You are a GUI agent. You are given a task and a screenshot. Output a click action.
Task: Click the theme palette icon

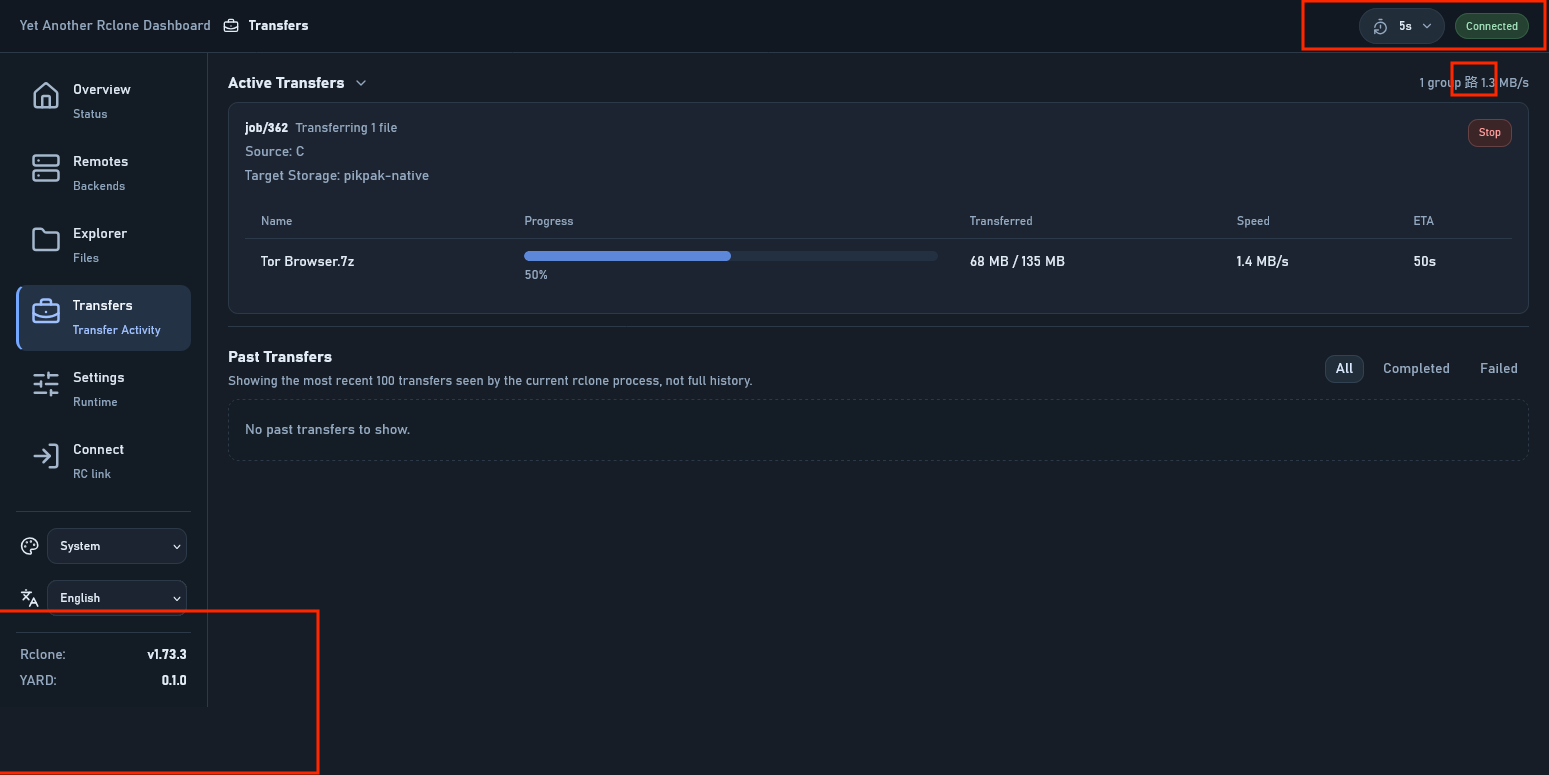[30, 546]
